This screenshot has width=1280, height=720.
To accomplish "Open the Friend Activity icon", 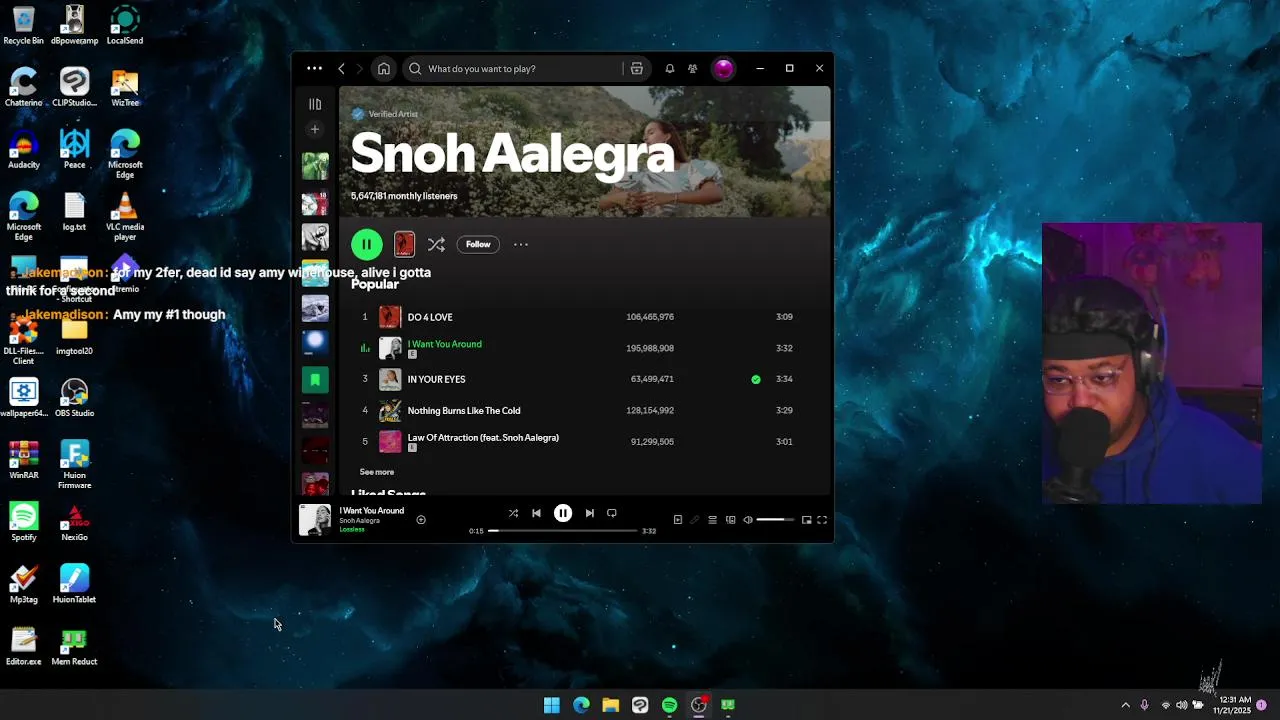I will [x=692, y=69].
